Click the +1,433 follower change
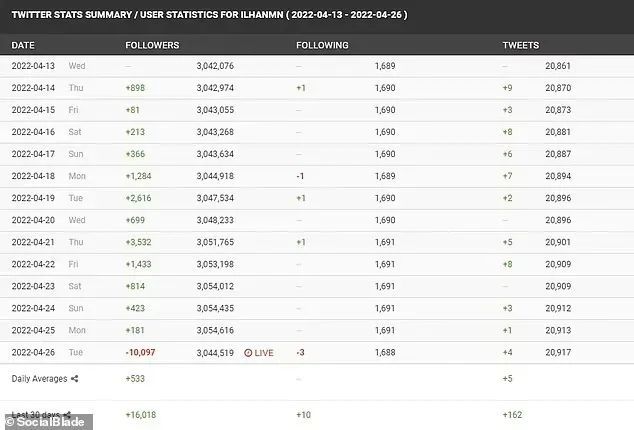Image resolution: width=634 pixels, height=430 pixels. pos(138,264)
